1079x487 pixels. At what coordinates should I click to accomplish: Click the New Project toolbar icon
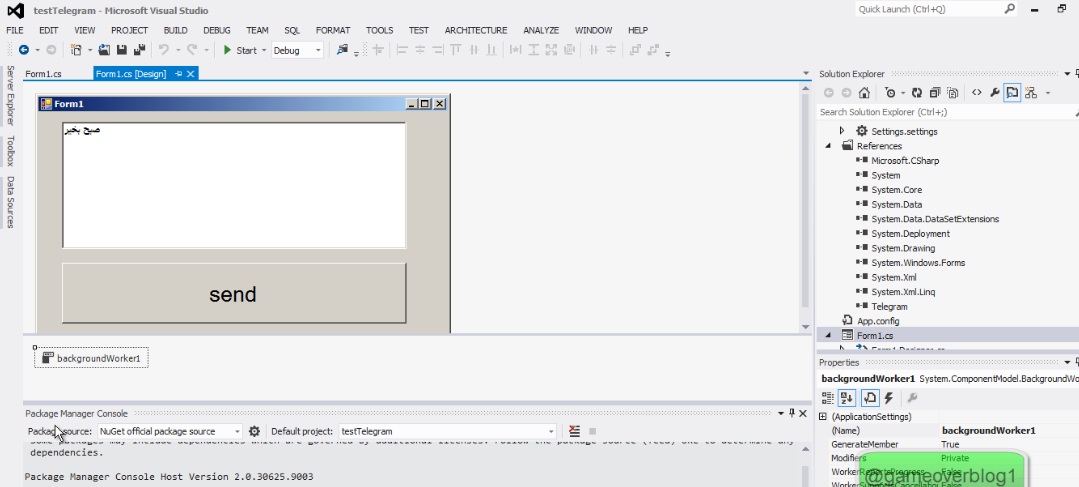coord(76,50)
